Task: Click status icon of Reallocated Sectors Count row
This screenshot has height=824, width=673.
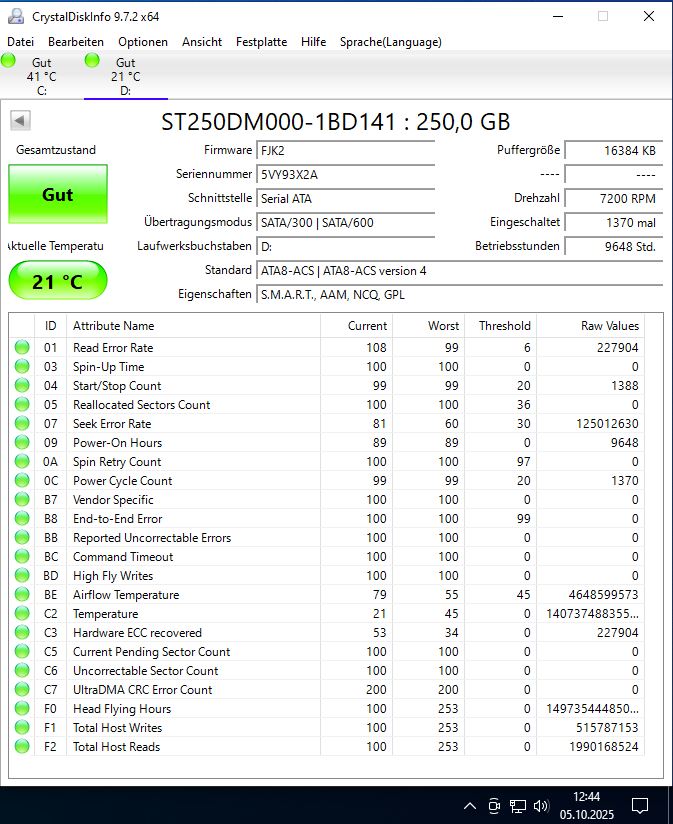Action: [x=22, y=405]
